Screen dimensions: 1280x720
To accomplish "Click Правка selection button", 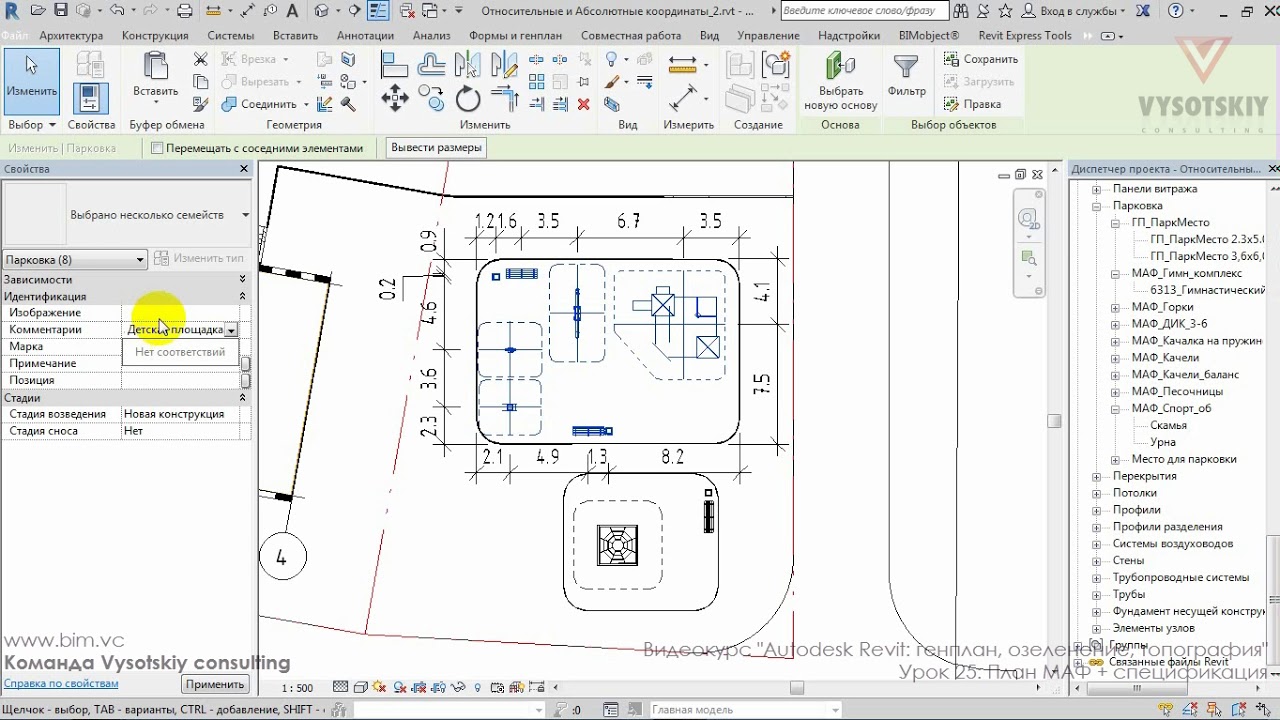I will 972,104.
